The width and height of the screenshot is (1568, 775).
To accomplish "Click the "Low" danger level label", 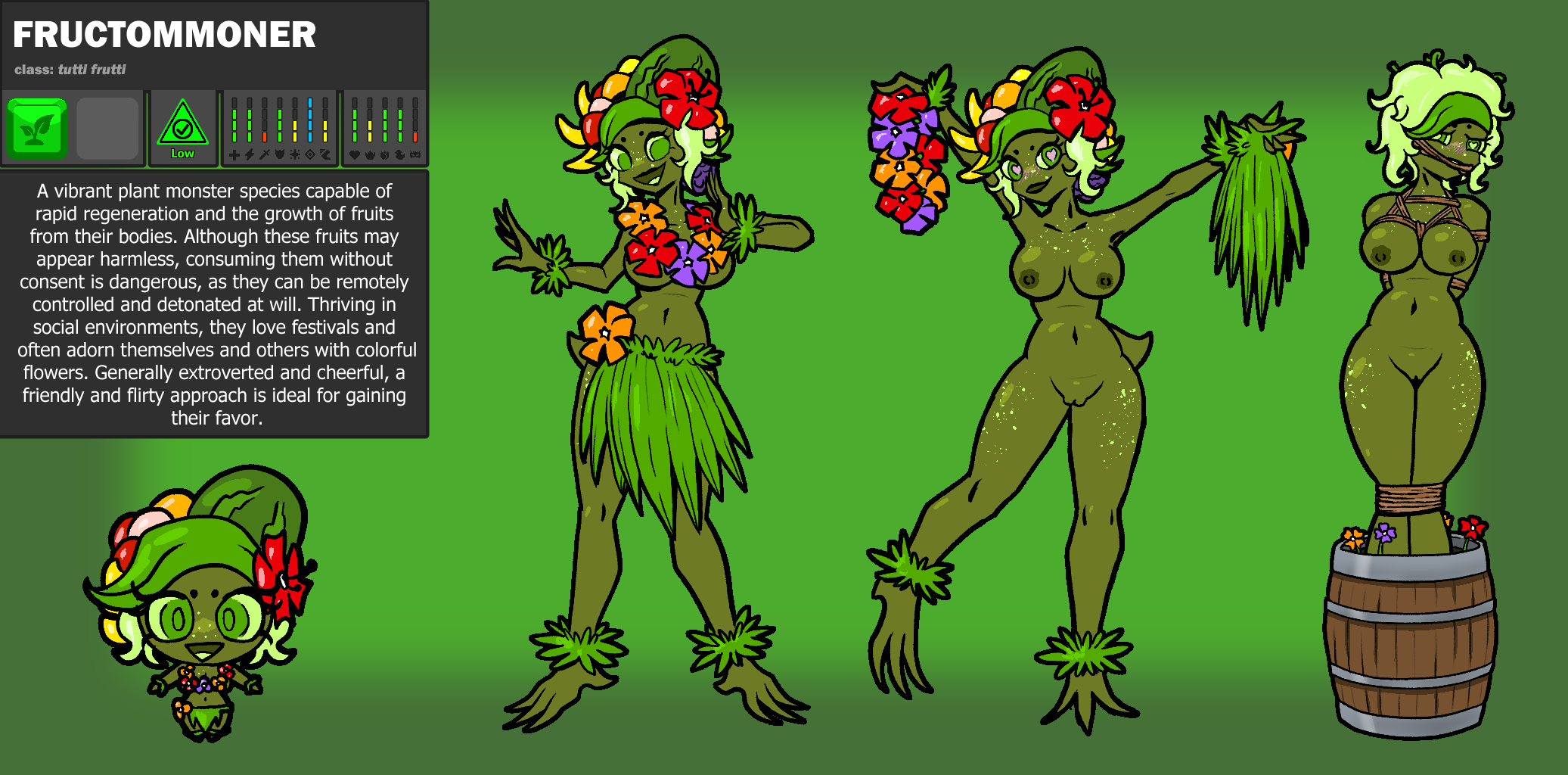I will 182,154.
